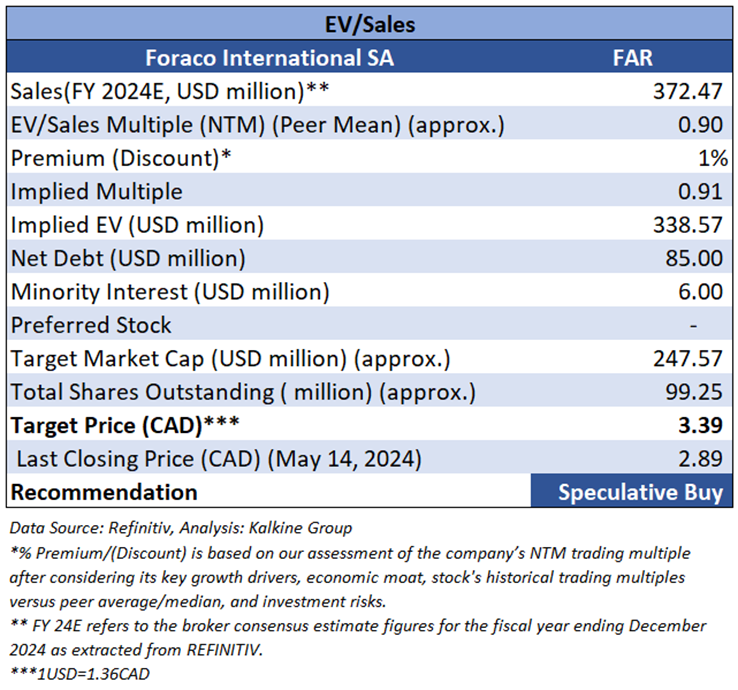Click the Target Market Cap value 247.57
Screen dimensions: 738x690
pos(687,358)
